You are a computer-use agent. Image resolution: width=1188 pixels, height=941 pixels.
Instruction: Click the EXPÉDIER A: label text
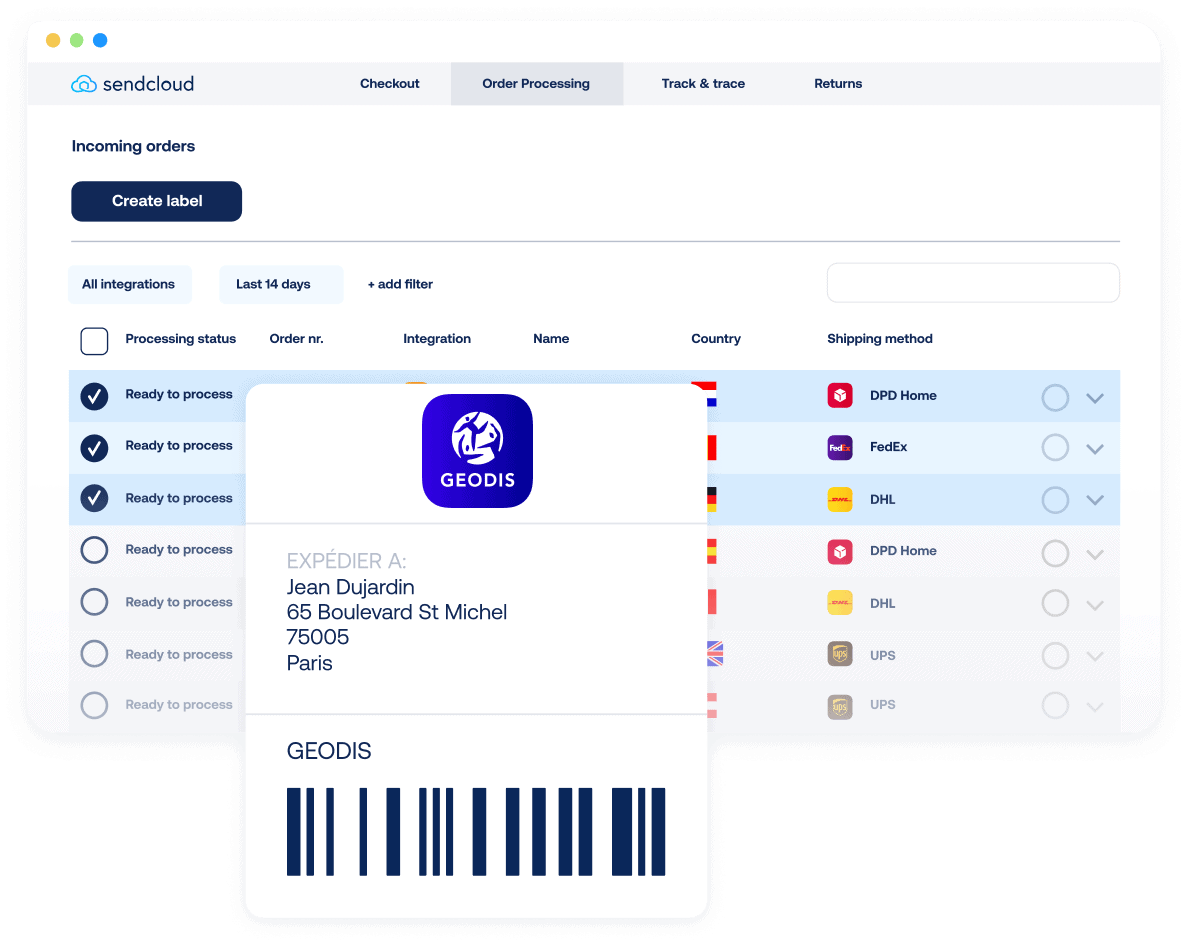(x=346, y=561)
